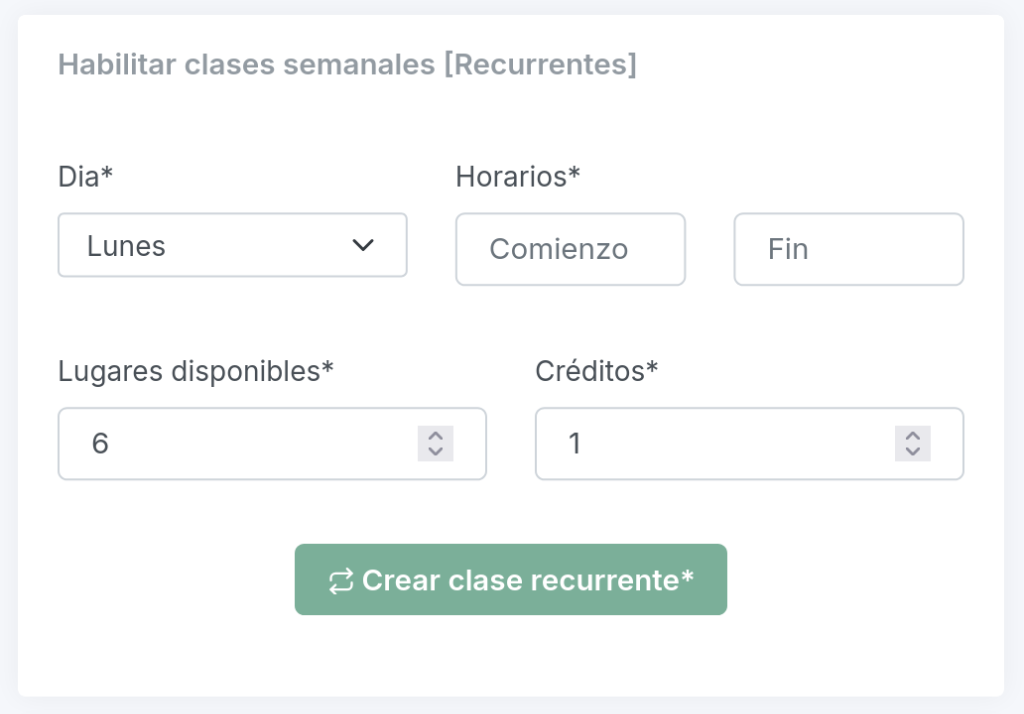Click the Lugares disponibles stepper control
Viewport: 1024px width, 714px height.
pos(435,444)
